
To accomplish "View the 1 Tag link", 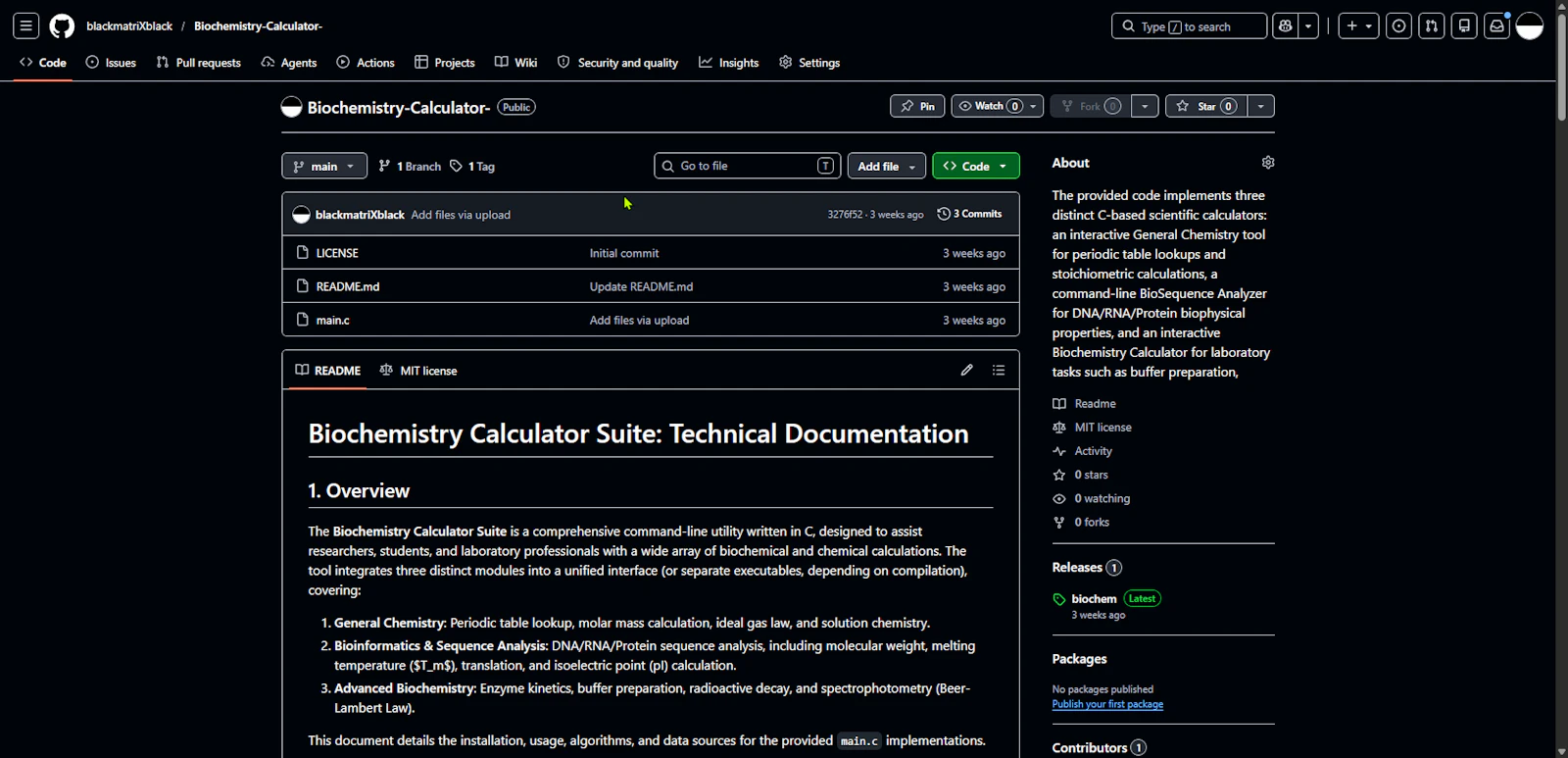I will (x=472, y=167).
